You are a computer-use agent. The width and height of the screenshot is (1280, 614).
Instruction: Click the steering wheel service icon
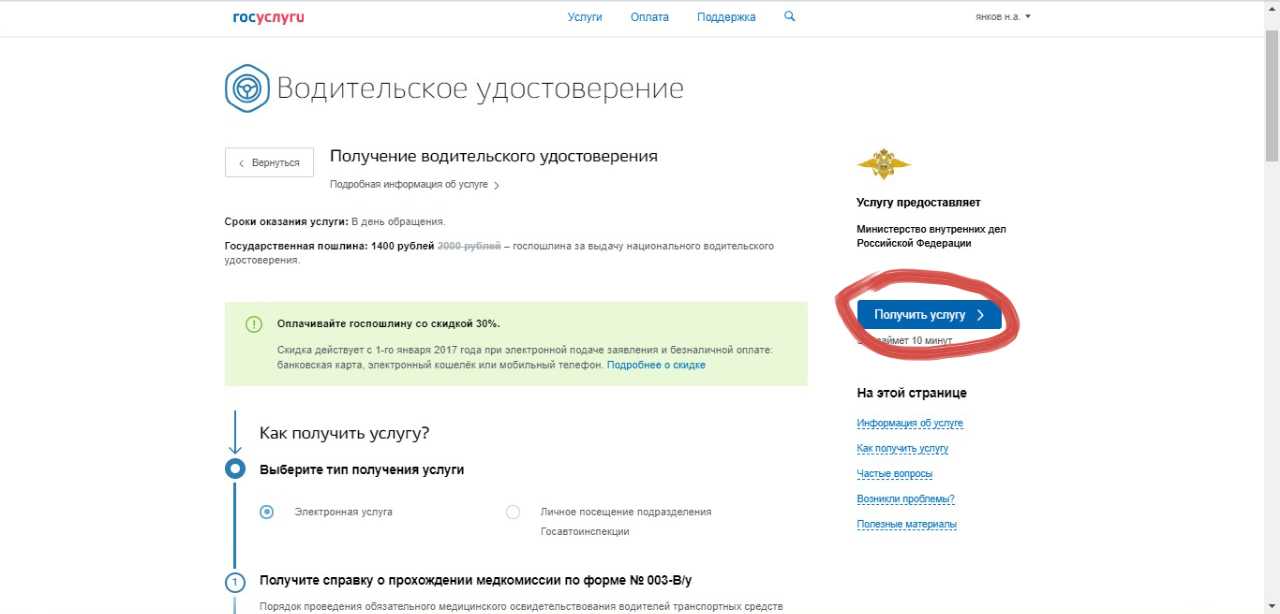(246, 88)
